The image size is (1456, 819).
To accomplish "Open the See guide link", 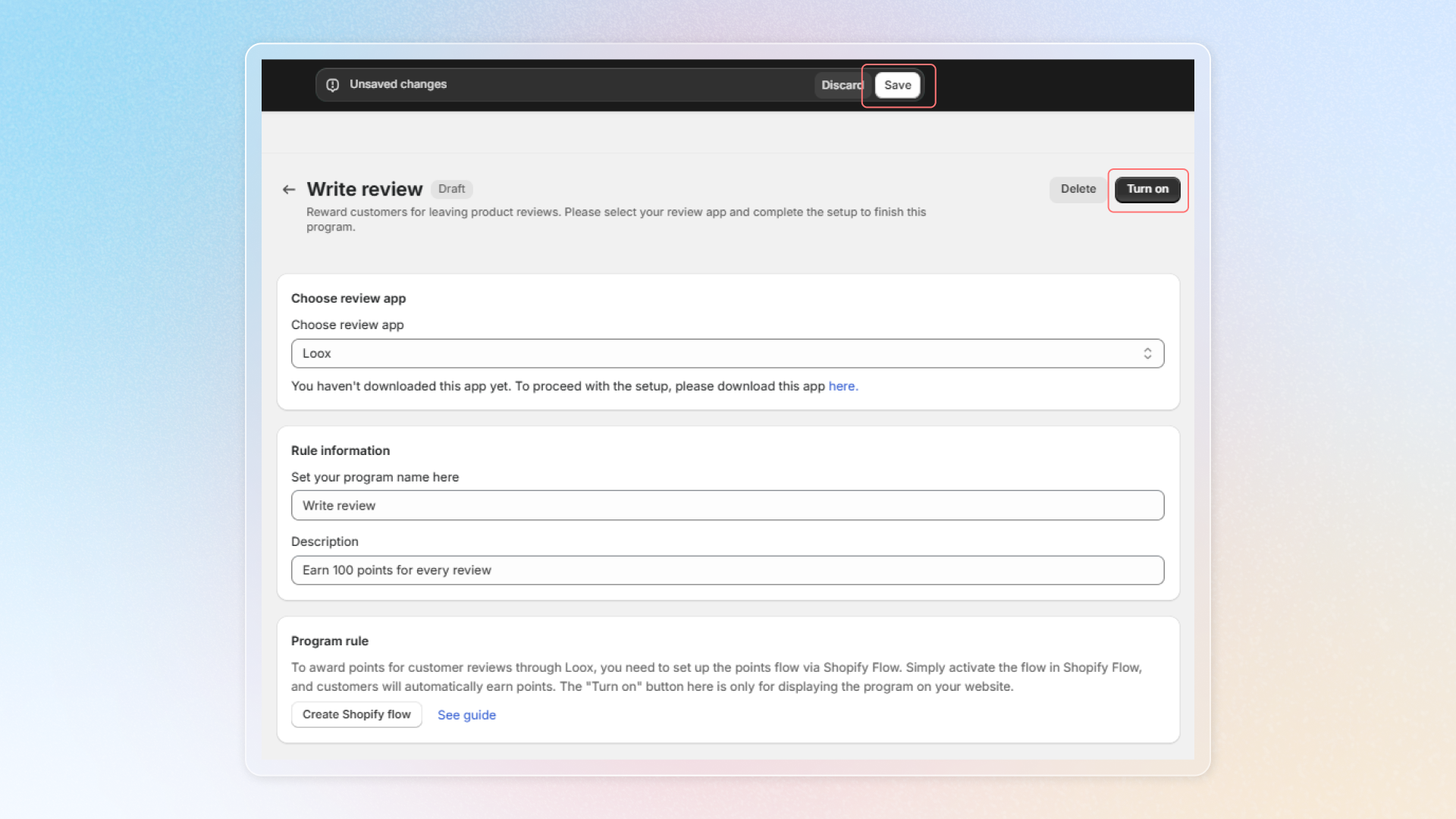I will 466,715.
